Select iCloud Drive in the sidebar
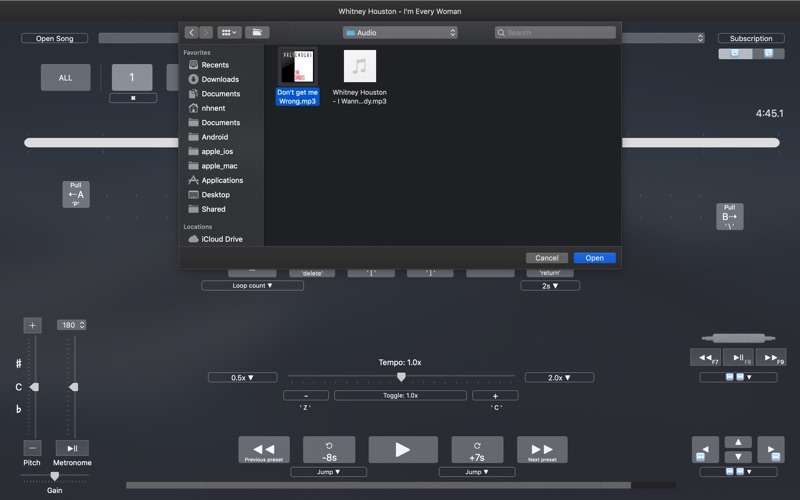800x500 pixels. tap(221, 239)
